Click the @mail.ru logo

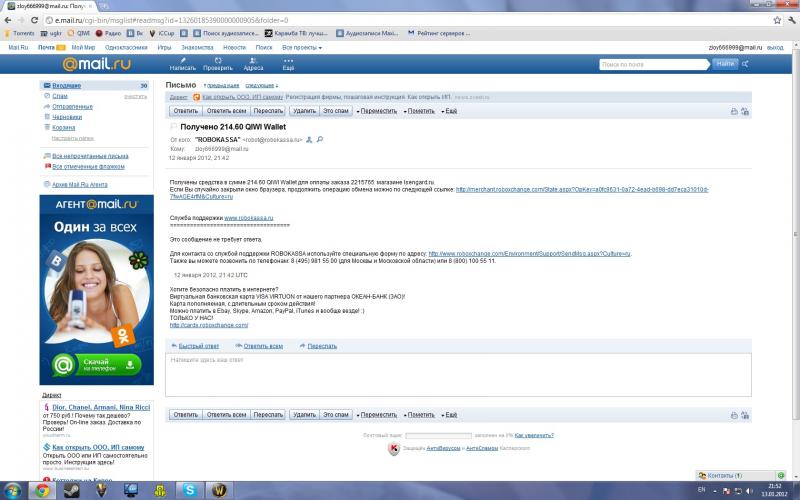coord(96,64)
